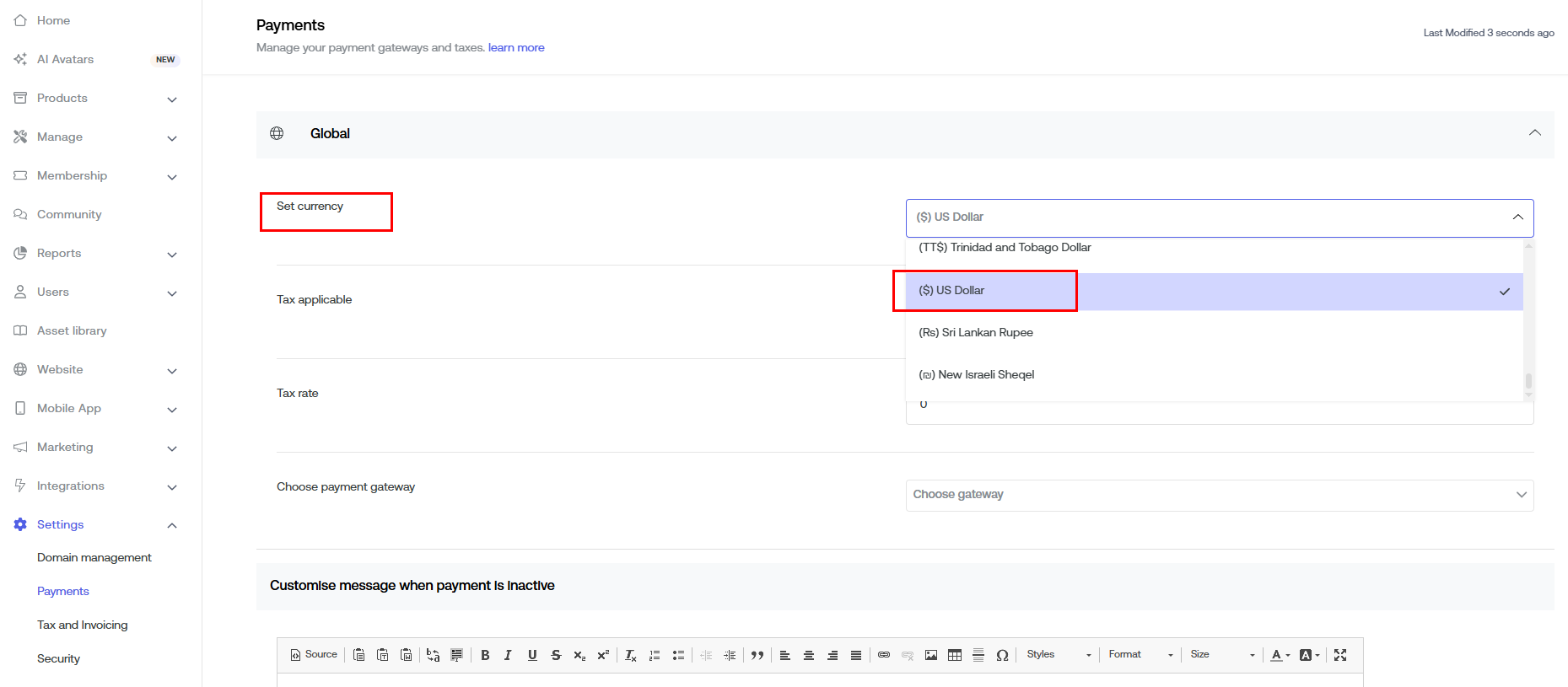Viewport: 1568px width, 687px height.
Task: Open the Choose gateway dropdown
Action: tap(1219, 495)
